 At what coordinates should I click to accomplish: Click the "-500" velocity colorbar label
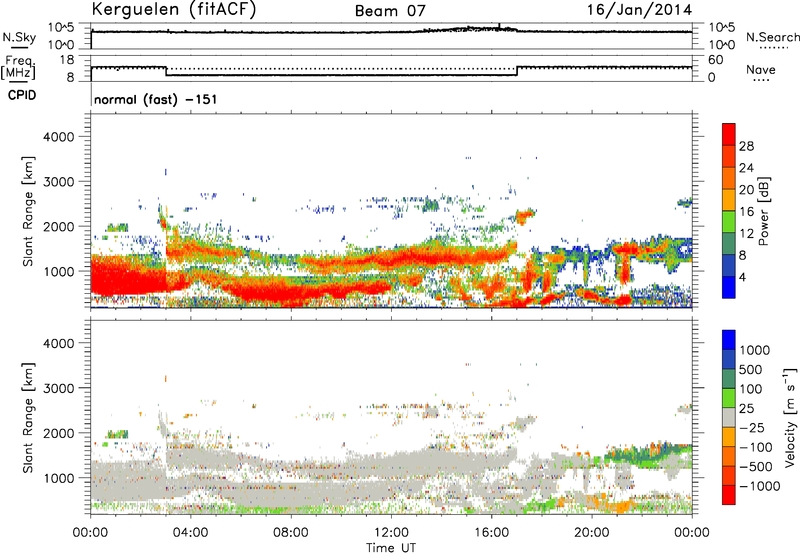(x=757, y=467)
